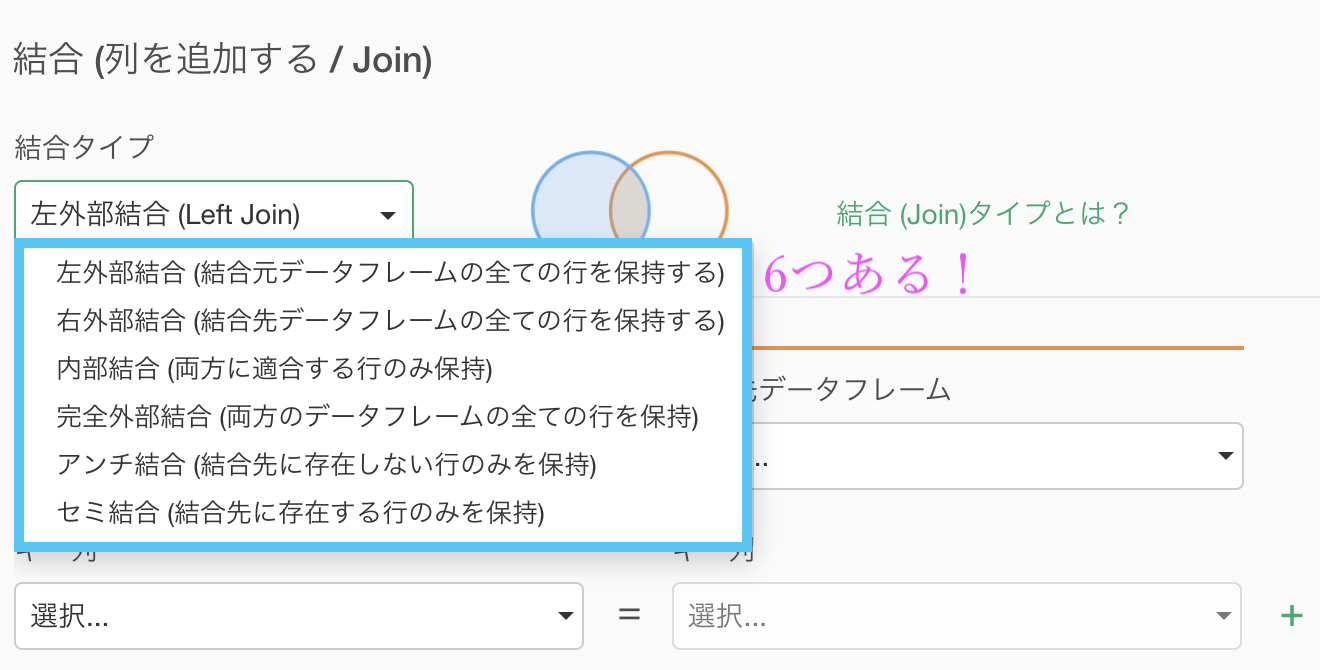Click the green plus icon to add key column
The width and height of the screenshot is (1320, 670).
click(1292, 616)
